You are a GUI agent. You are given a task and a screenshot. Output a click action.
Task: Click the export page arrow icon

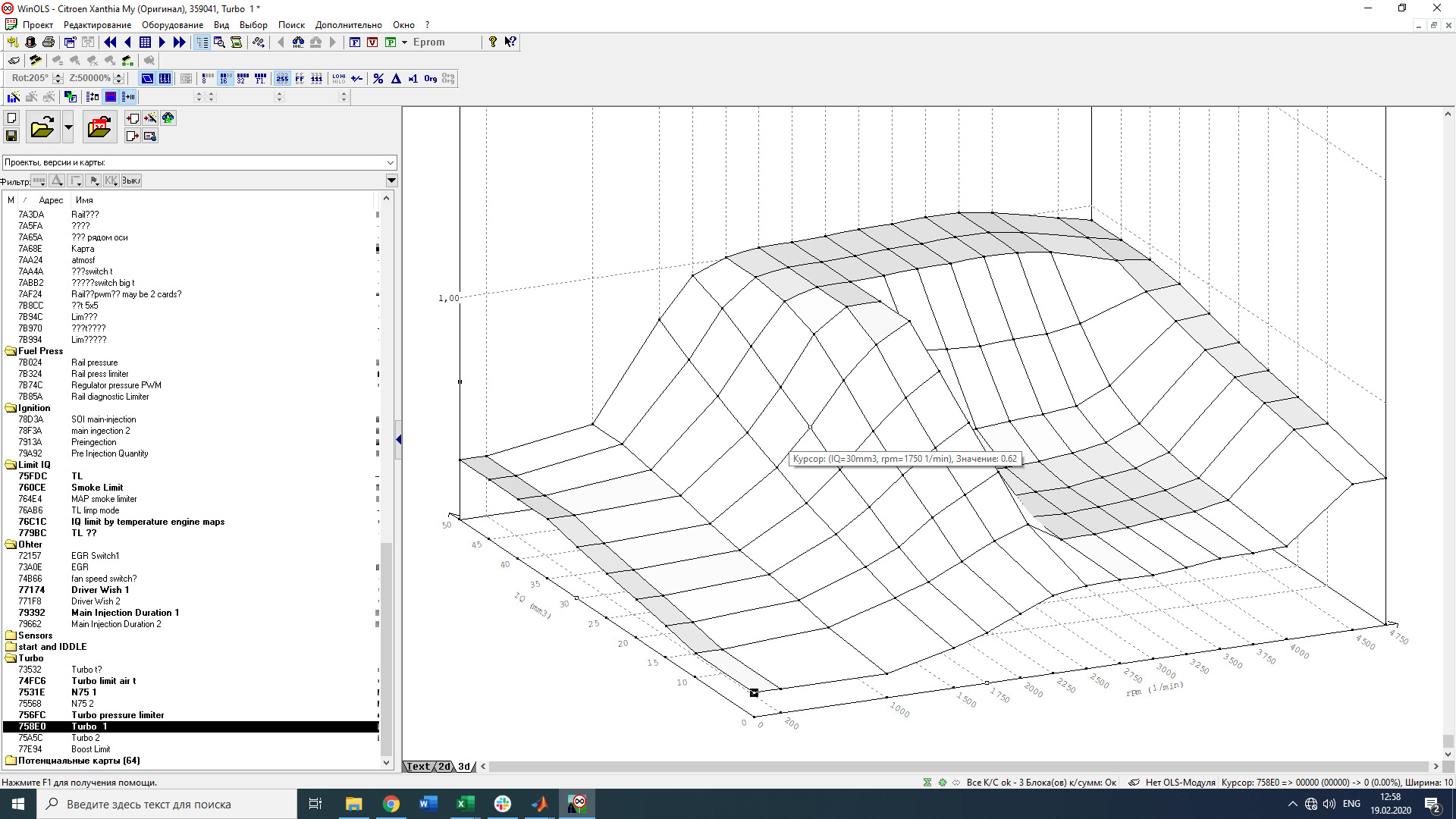pos(133,136)
